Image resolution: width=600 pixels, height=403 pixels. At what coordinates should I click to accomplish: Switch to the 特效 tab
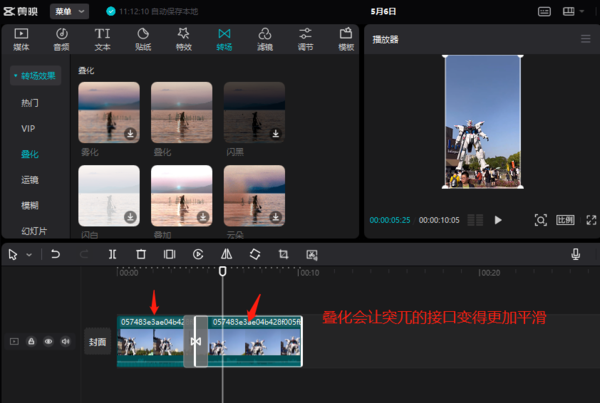[x=184, y=39]
